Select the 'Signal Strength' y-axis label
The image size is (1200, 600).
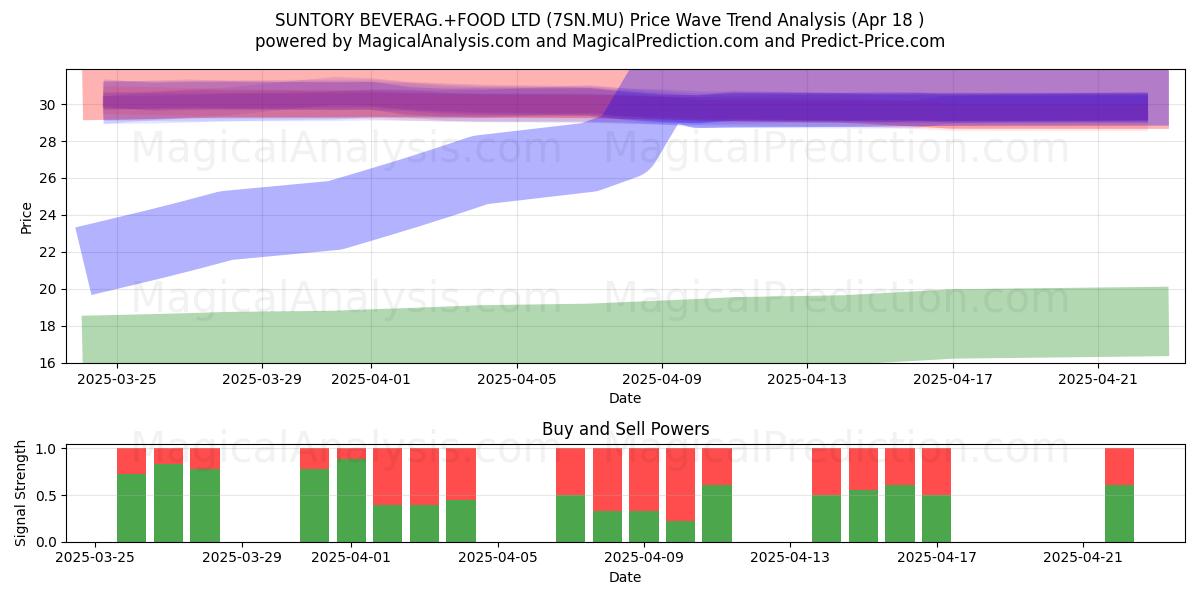coord(22,493)
